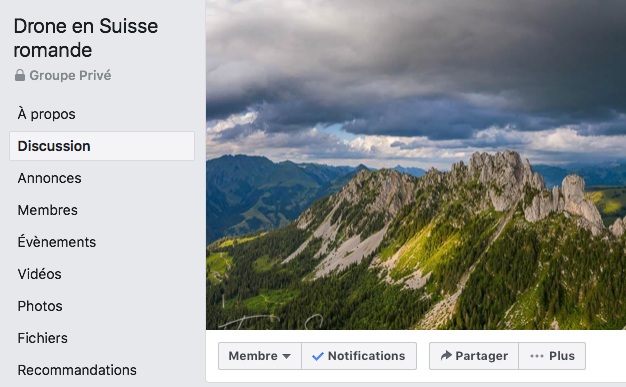The image size is (626, 387).
Task: Click the blue checkmark on Notifications
Action: coord(318,356)
